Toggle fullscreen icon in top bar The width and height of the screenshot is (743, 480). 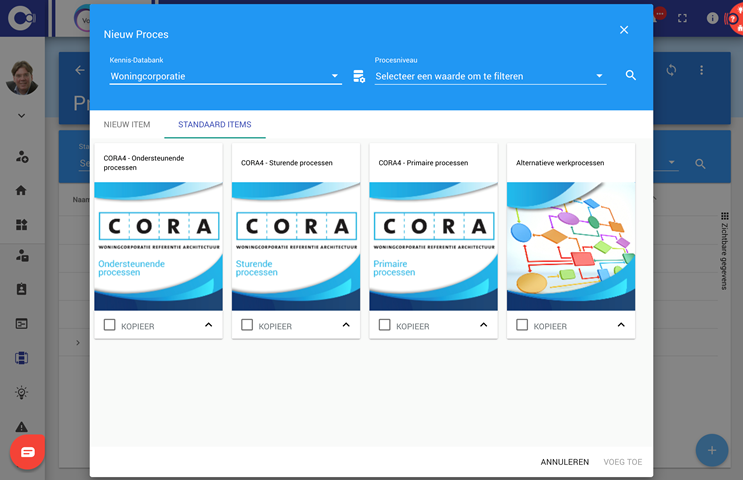682,18
